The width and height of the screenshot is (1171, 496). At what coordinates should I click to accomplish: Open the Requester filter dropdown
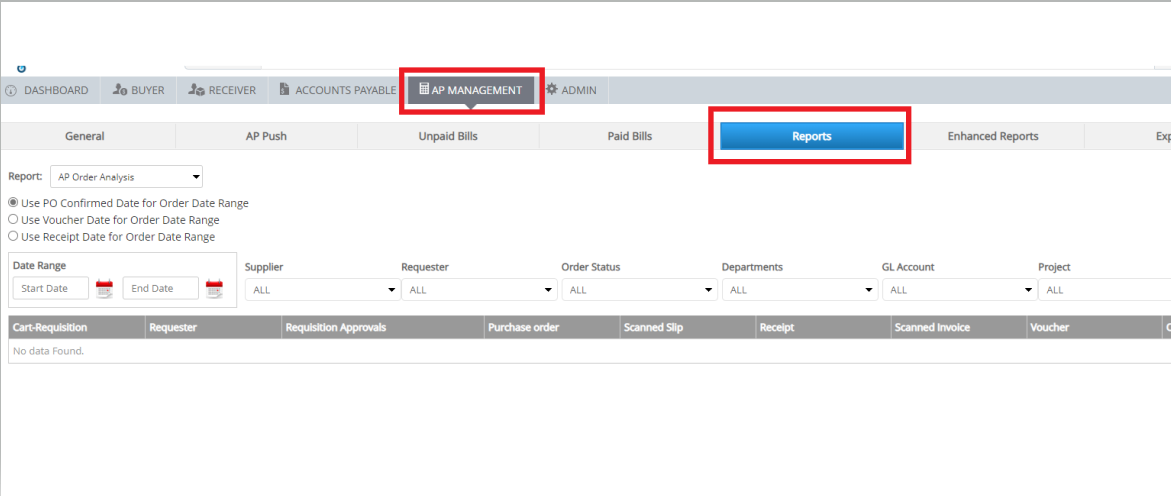click(479, 290)
